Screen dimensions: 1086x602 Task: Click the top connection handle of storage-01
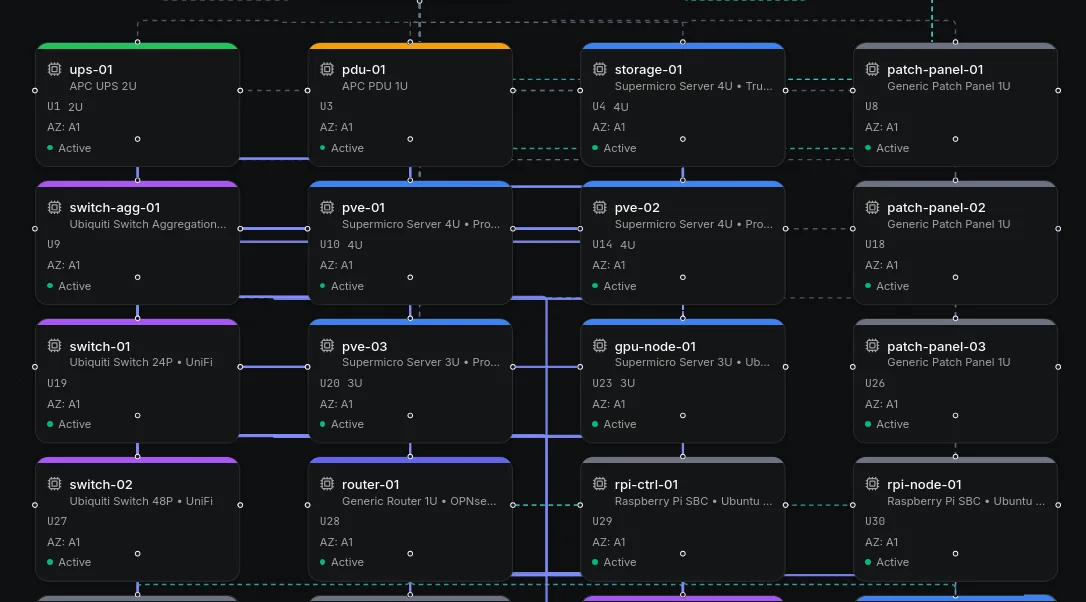(x=683, y=42)
